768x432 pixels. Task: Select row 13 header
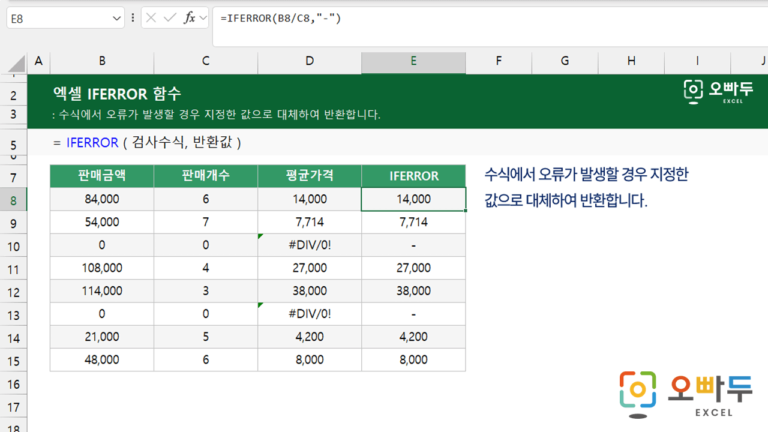[13, 315]
